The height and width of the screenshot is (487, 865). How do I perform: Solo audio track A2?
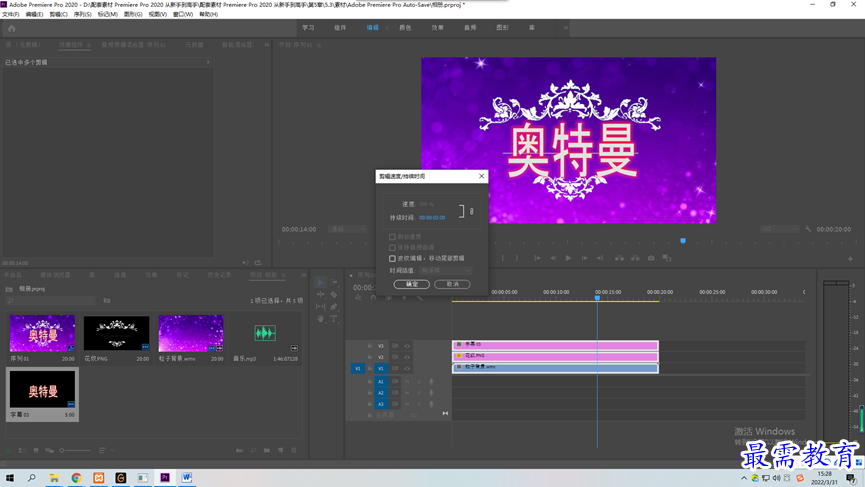[419, 393]
